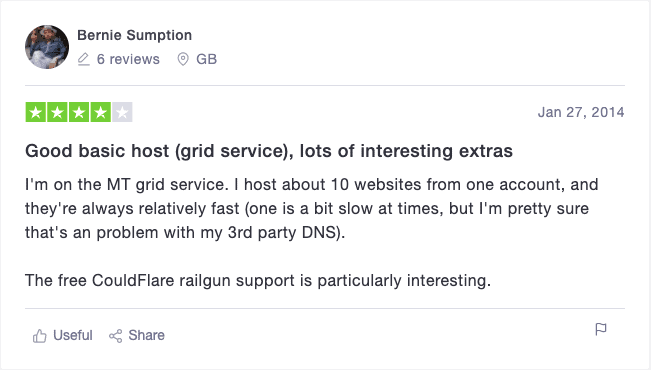Click Bernie Sumption's profile avatar
Image resolution: width=651 pixels, height=370 pixels.
click(x=47, y=47)
